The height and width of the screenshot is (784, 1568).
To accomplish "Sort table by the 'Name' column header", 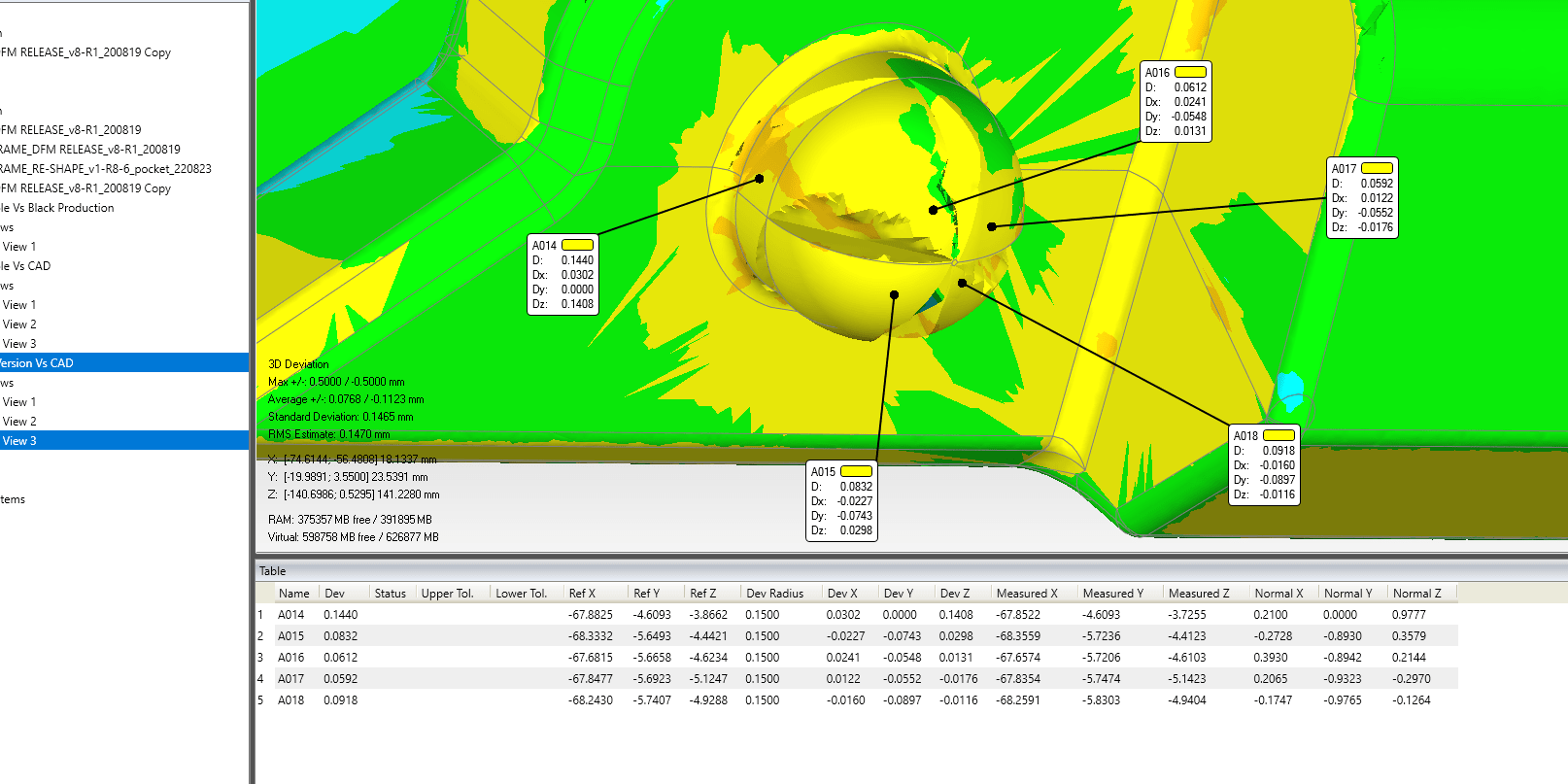I will (293, 593).
